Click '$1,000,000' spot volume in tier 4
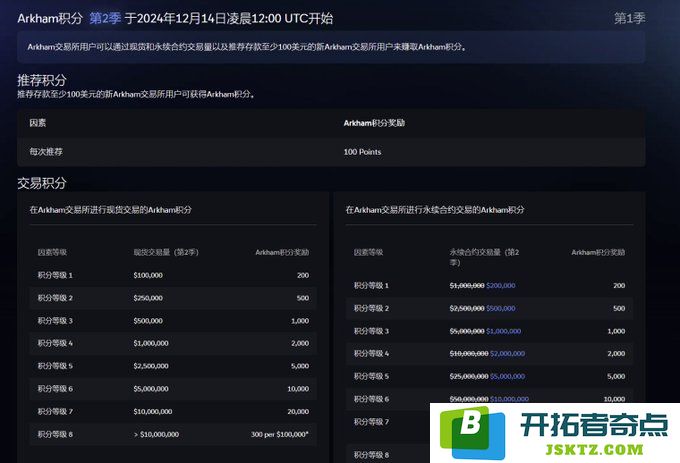This screenshot has width=680, height=463. (151, 343)
